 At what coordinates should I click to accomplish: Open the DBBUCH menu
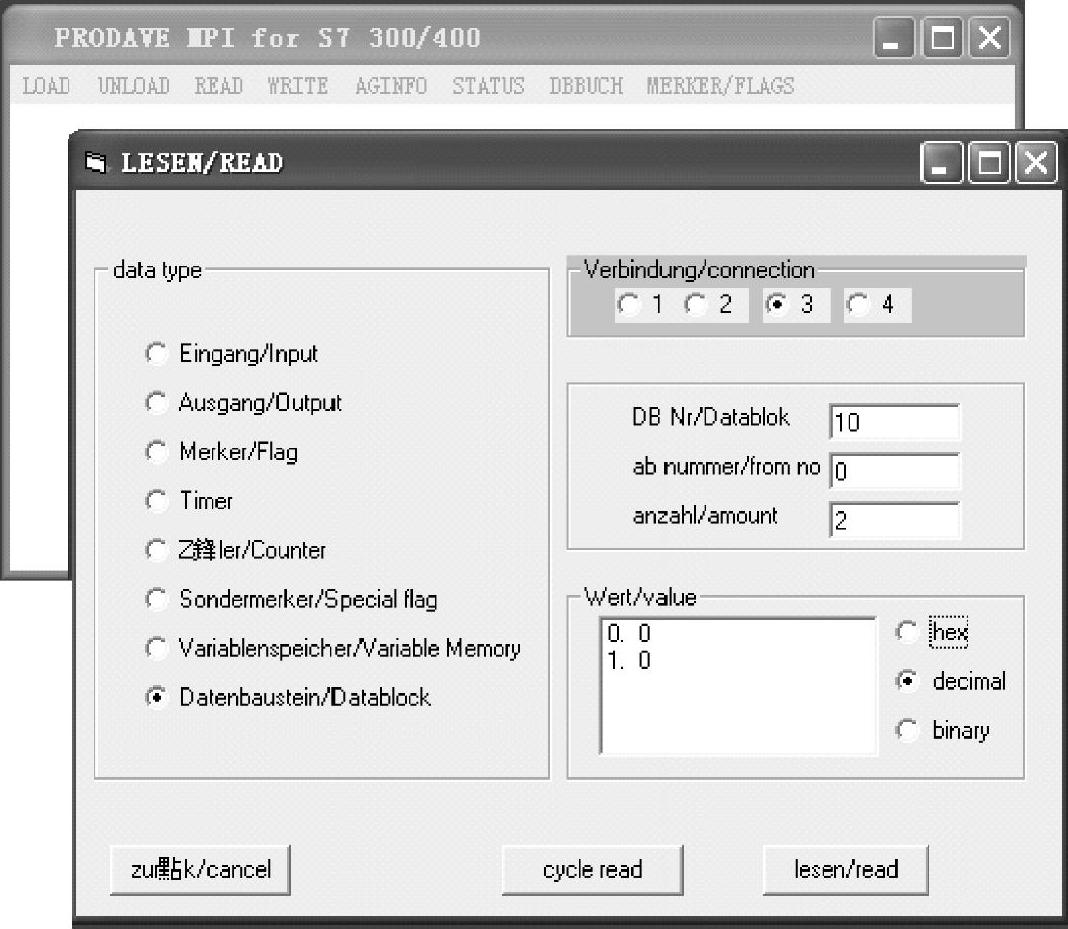(x=586, y=86)
